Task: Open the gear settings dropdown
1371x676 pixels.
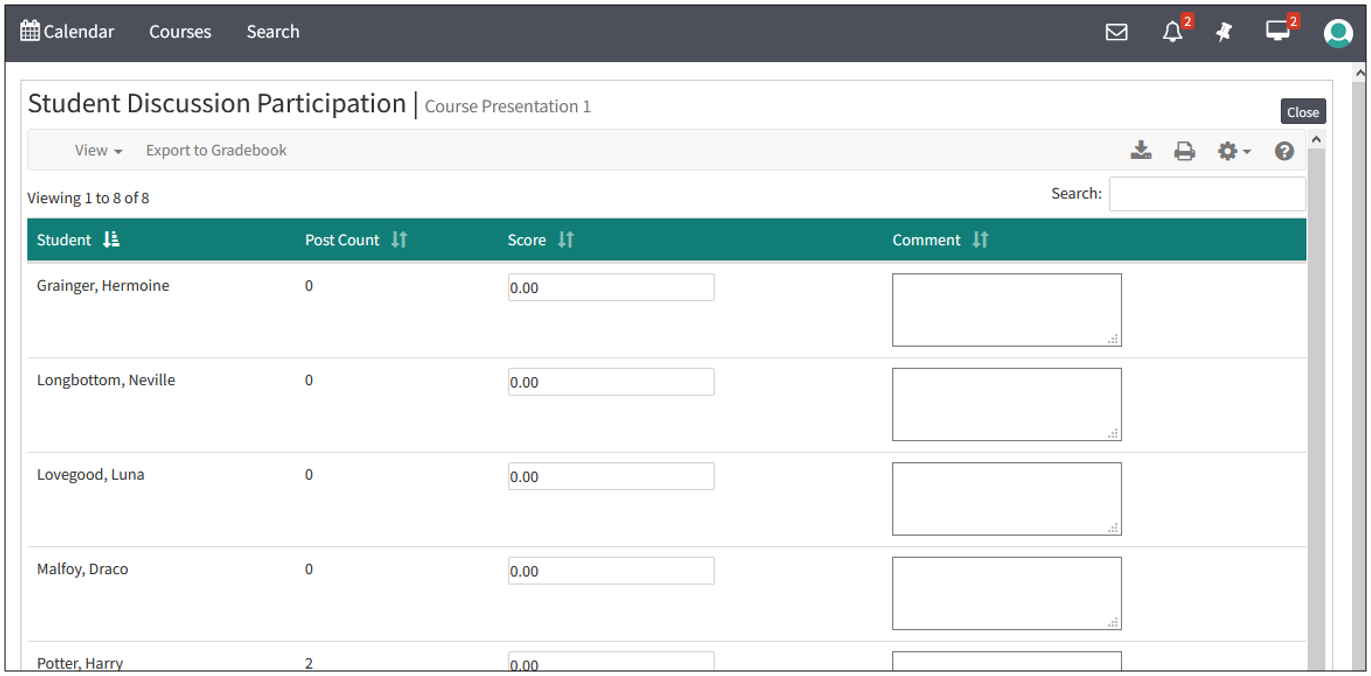Action: 1233,151
